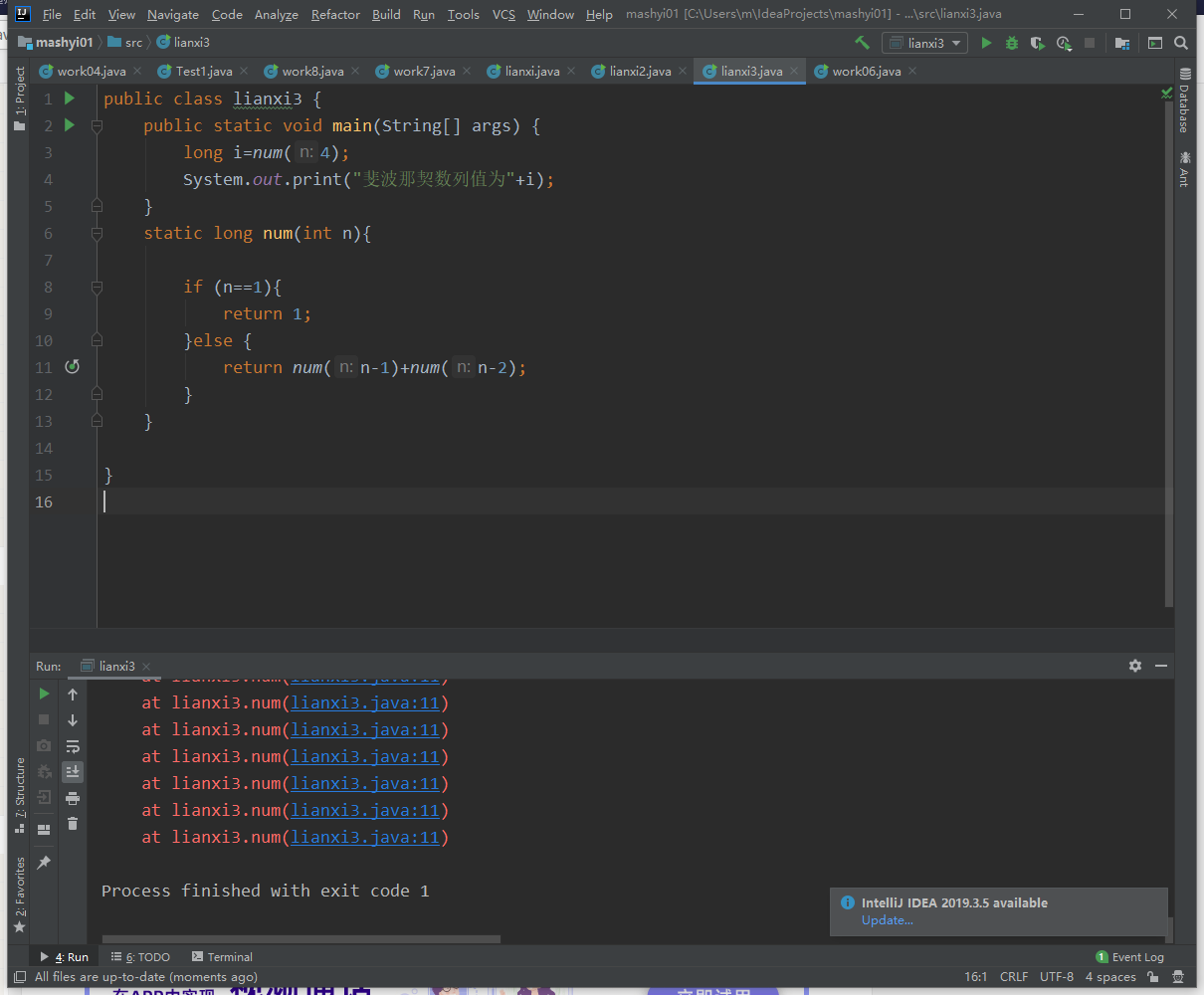Click run gutter arrow on line 1

[70, 99]
